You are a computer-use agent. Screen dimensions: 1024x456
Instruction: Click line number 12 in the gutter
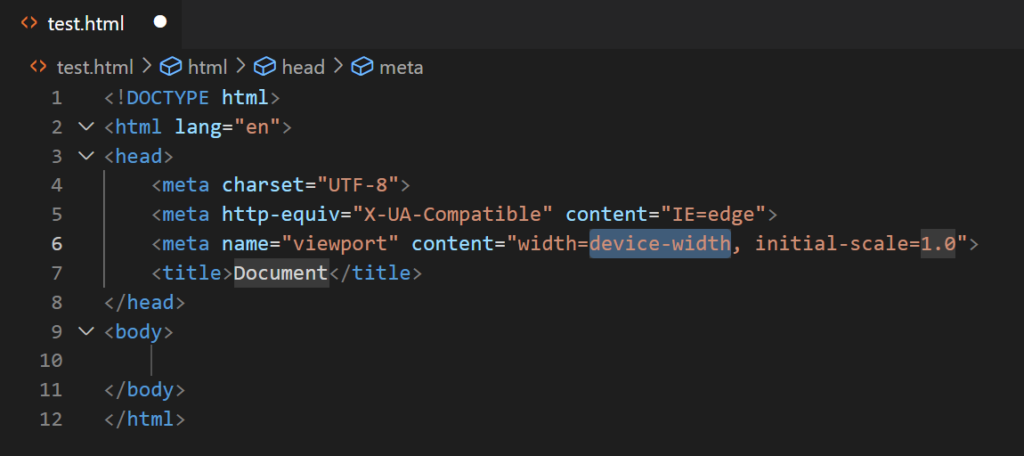tap(51, 419)
